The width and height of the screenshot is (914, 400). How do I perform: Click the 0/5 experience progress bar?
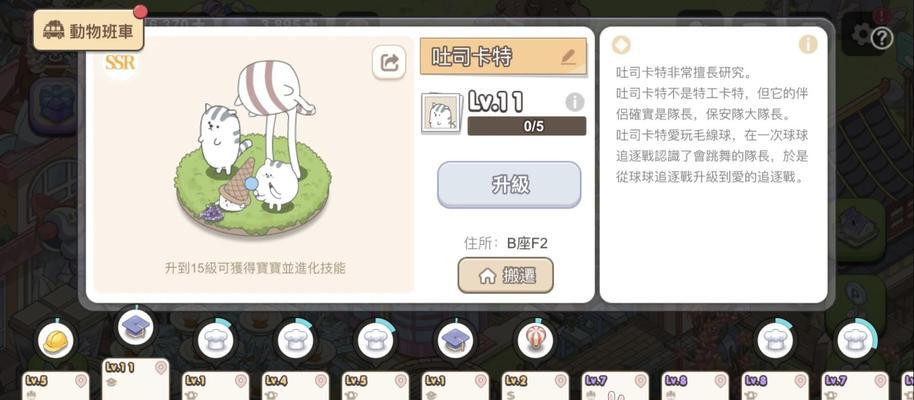(x=526, y=126)
